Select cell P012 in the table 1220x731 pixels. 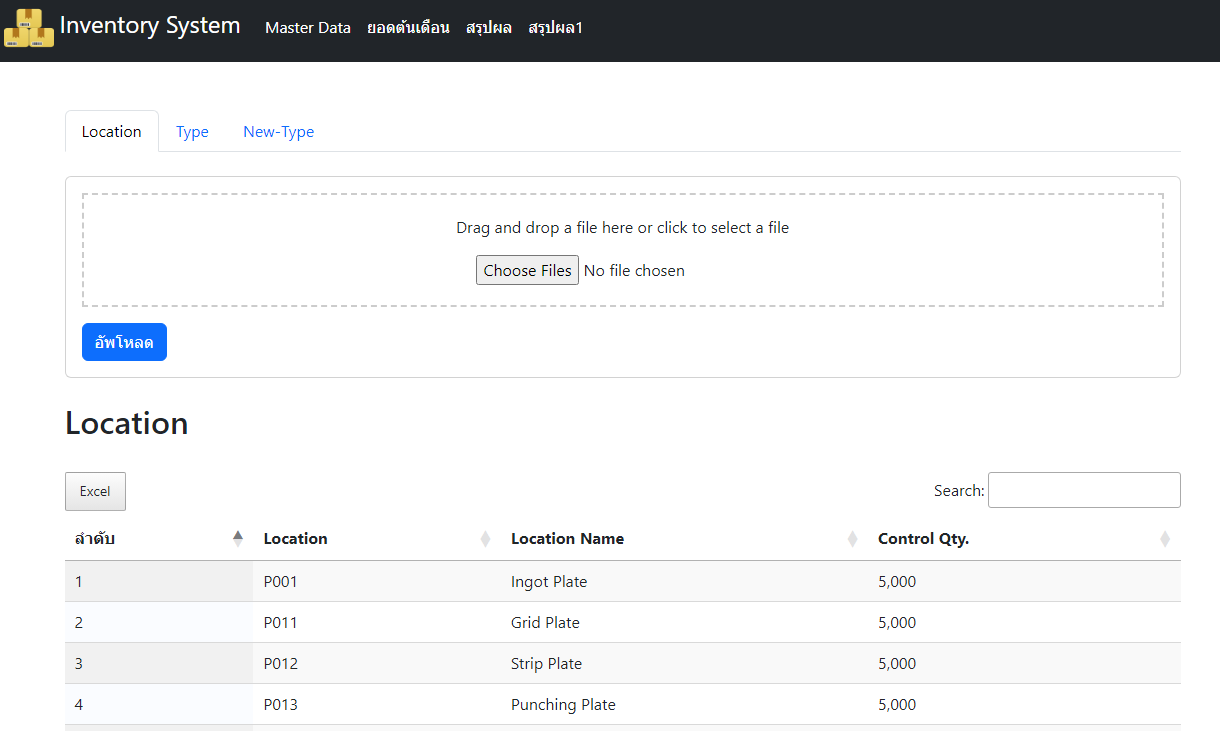coord(281,664)
